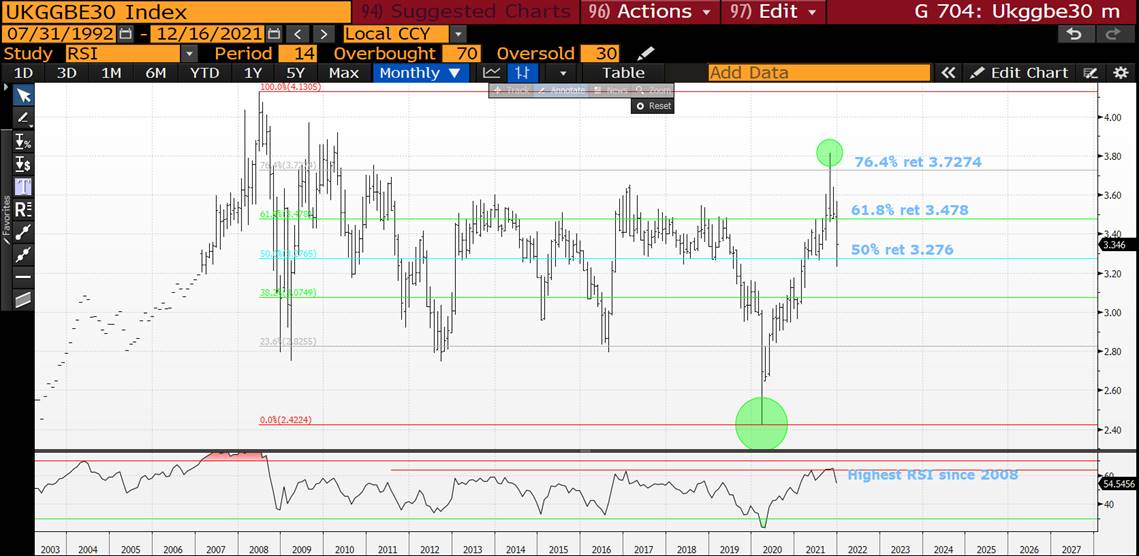
Task: Select the channel drawing tool
Action: click(x=24, y=299)
